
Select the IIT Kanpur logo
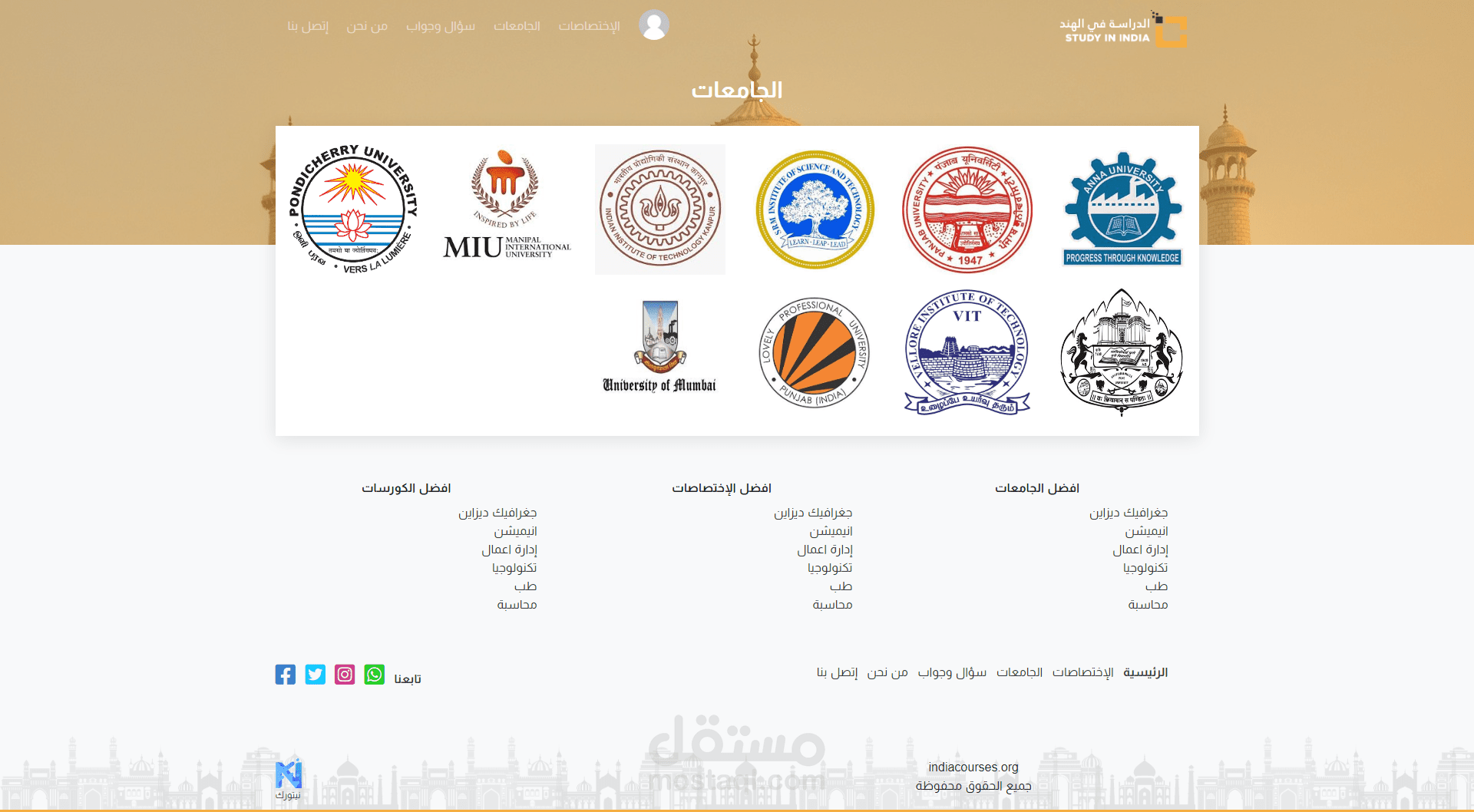[x=660, y=210]
